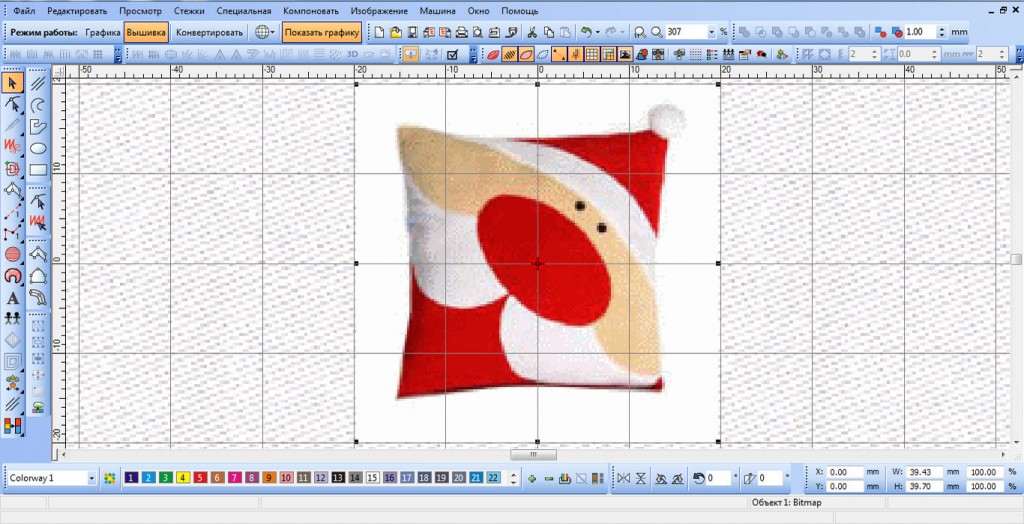Image resolution: width=1024 pixels, height=524 pixels.
Task: Open the globe icon dropdown arrow
Action: [x=274, y=32]
